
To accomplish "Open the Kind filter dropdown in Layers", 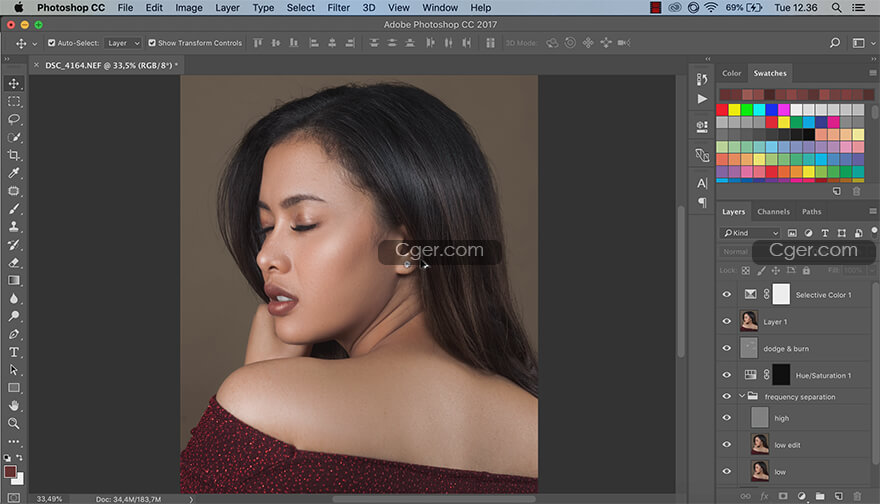I will pyautogui.click(x=751, y=233).
